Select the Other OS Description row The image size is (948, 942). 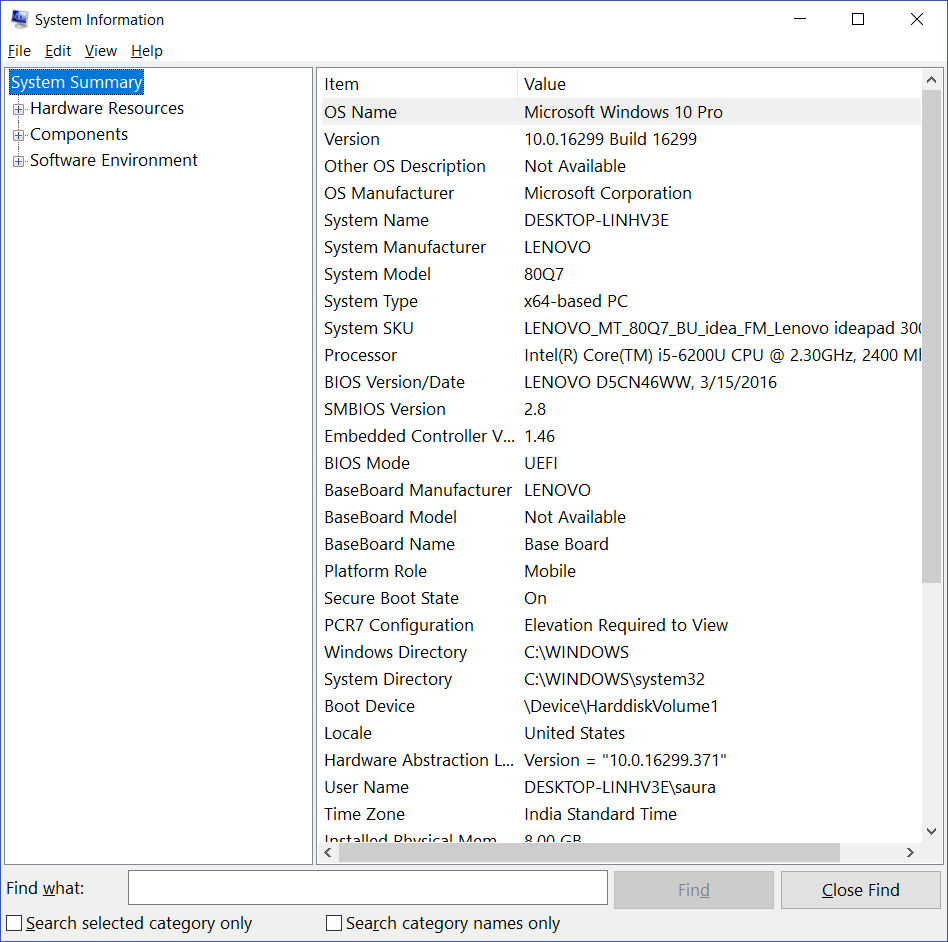(x=621, y=166)
